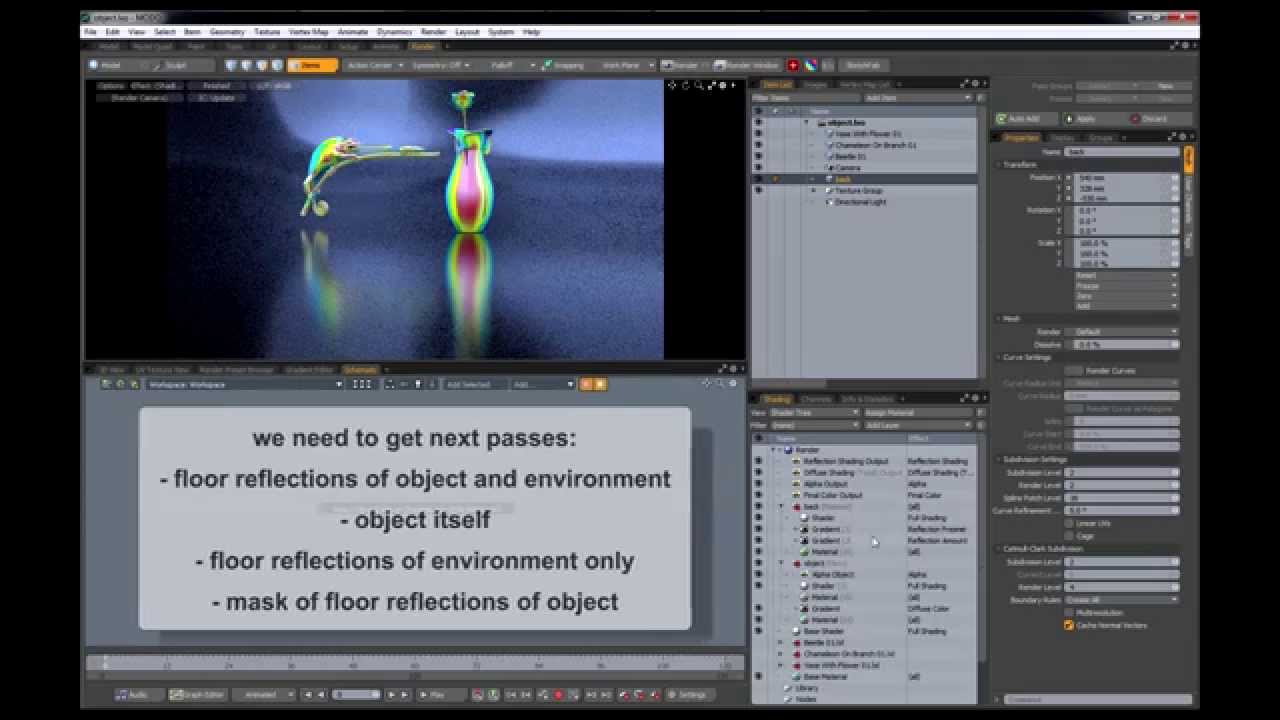
Task: Click the timeline ruler frame bar
Action: pyautogui.click(x=414, y=664)
